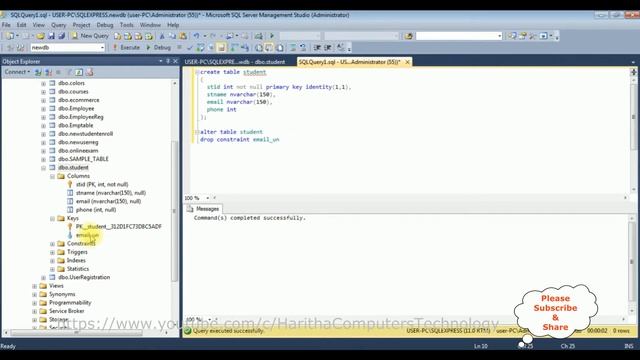The width and height of the screenshot is (640, 360).
Task: Collapse the Keys folder
Action: point(52,218)
